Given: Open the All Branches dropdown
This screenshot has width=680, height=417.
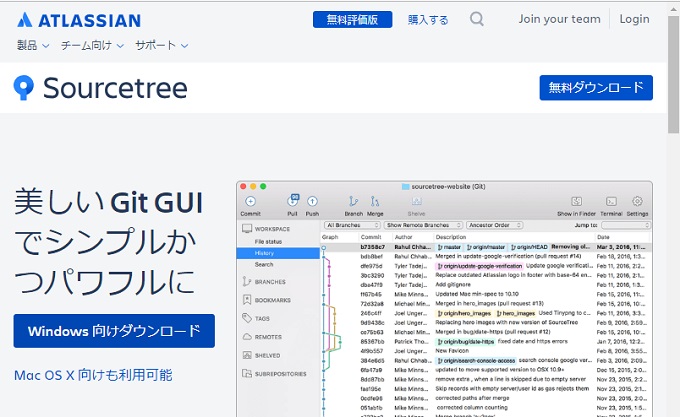Looking at the screenshot, I should pos(352,225).
